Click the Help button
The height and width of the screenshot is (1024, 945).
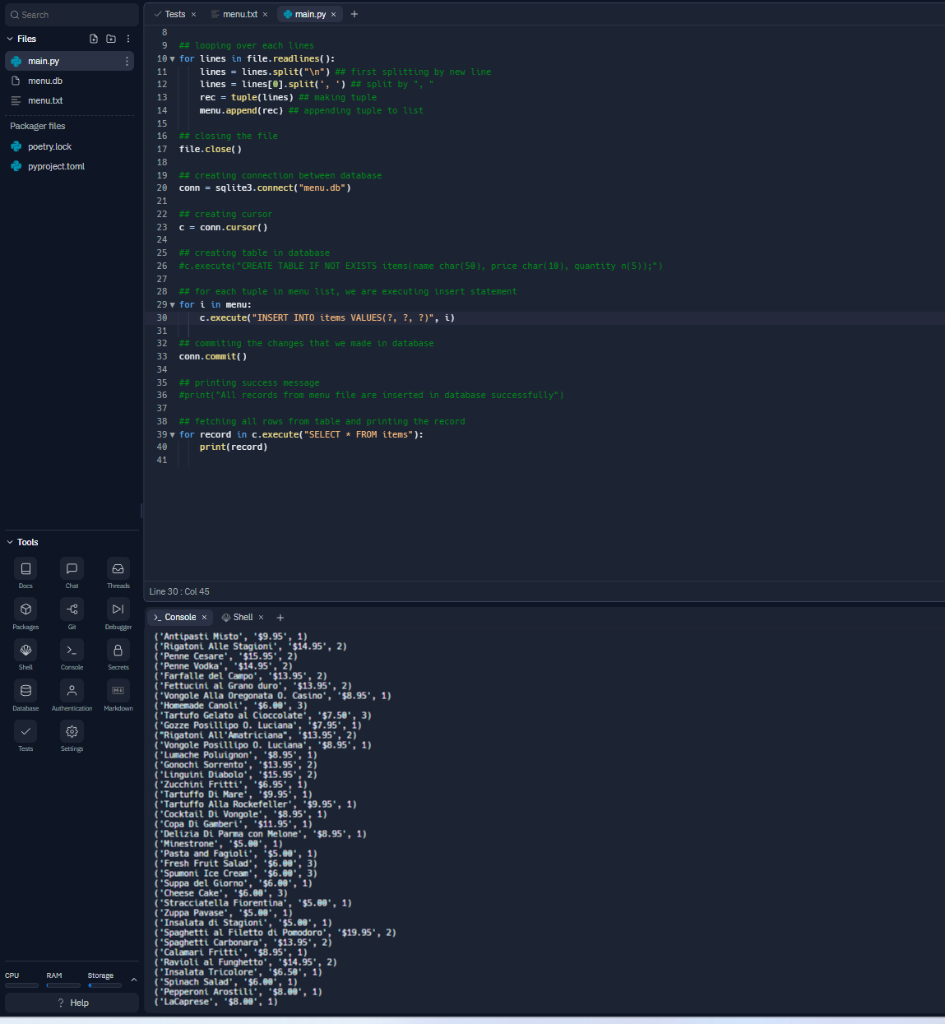coord(69,1002)
